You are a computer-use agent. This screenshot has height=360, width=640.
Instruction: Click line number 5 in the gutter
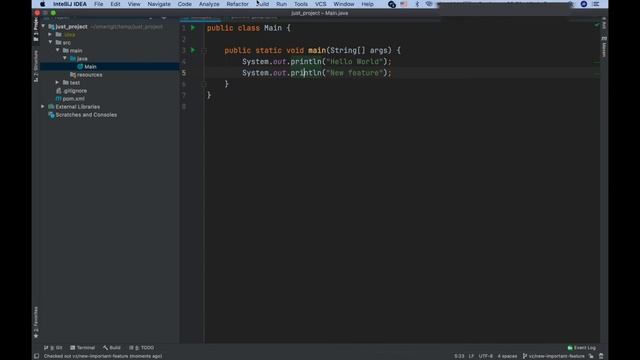[x=184, y=73]
